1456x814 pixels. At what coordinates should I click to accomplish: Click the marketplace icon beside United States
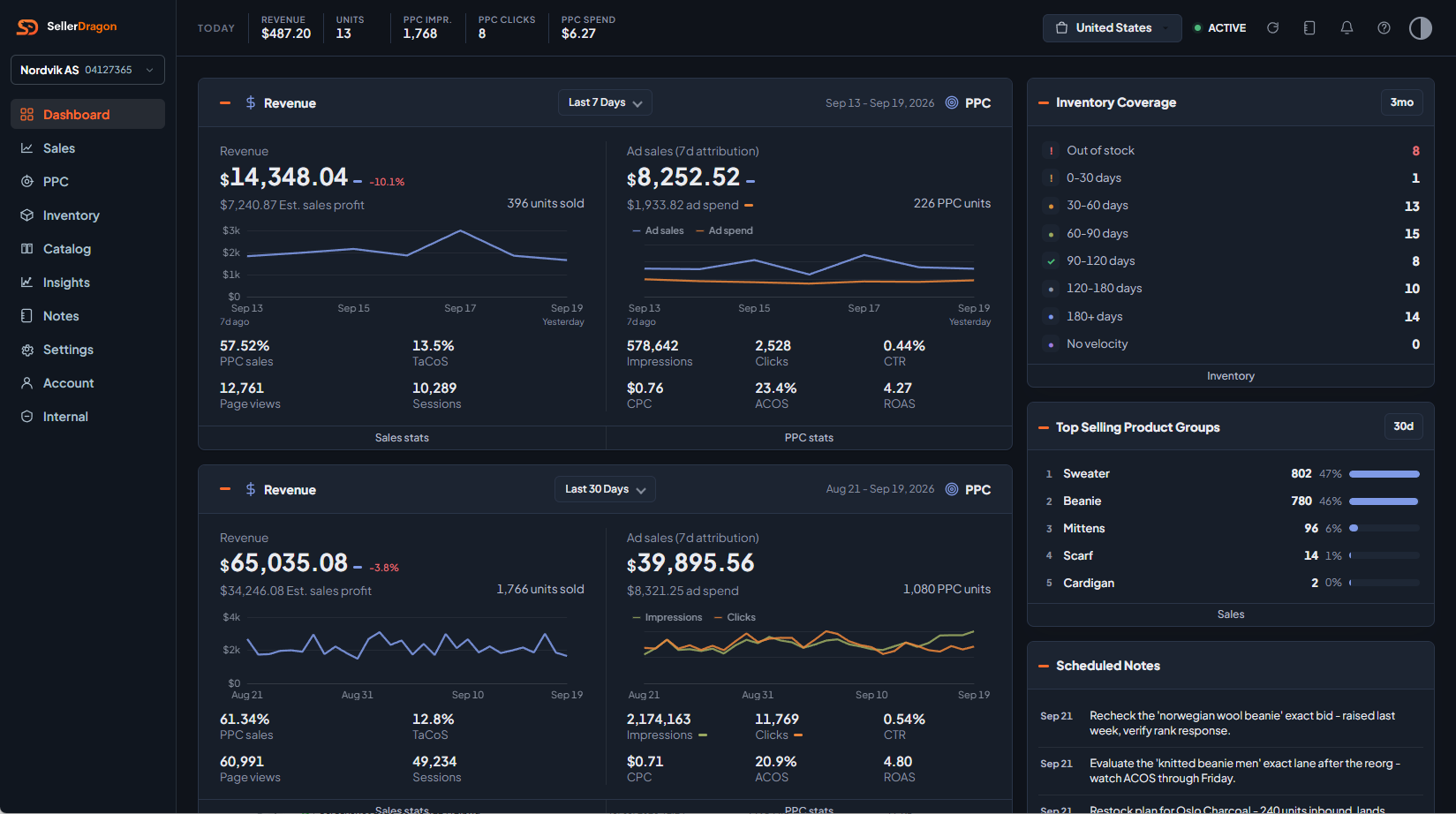click(1062, 27)
